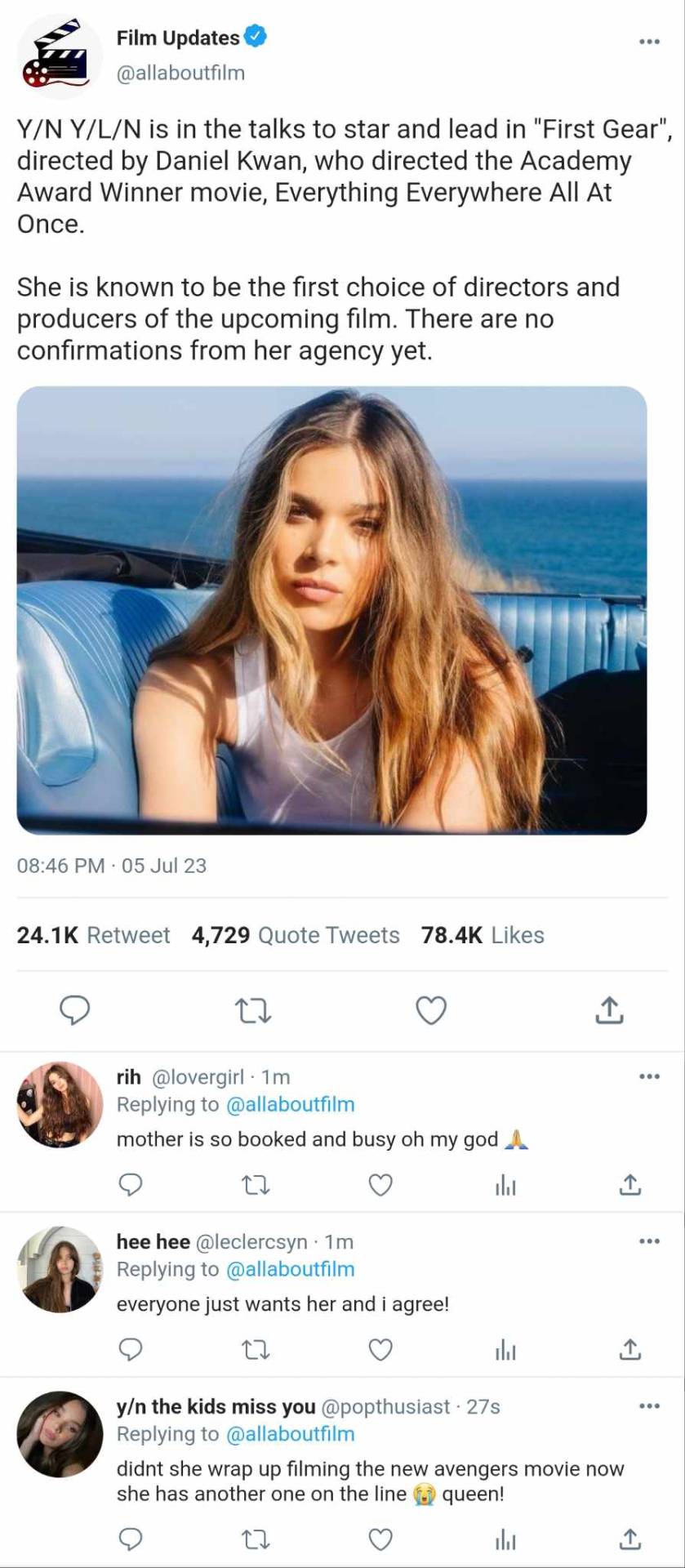Click @allaboutfilm mention in rih's reply
Viewport: 685px width, 1568px height.
click(290, 1104)
